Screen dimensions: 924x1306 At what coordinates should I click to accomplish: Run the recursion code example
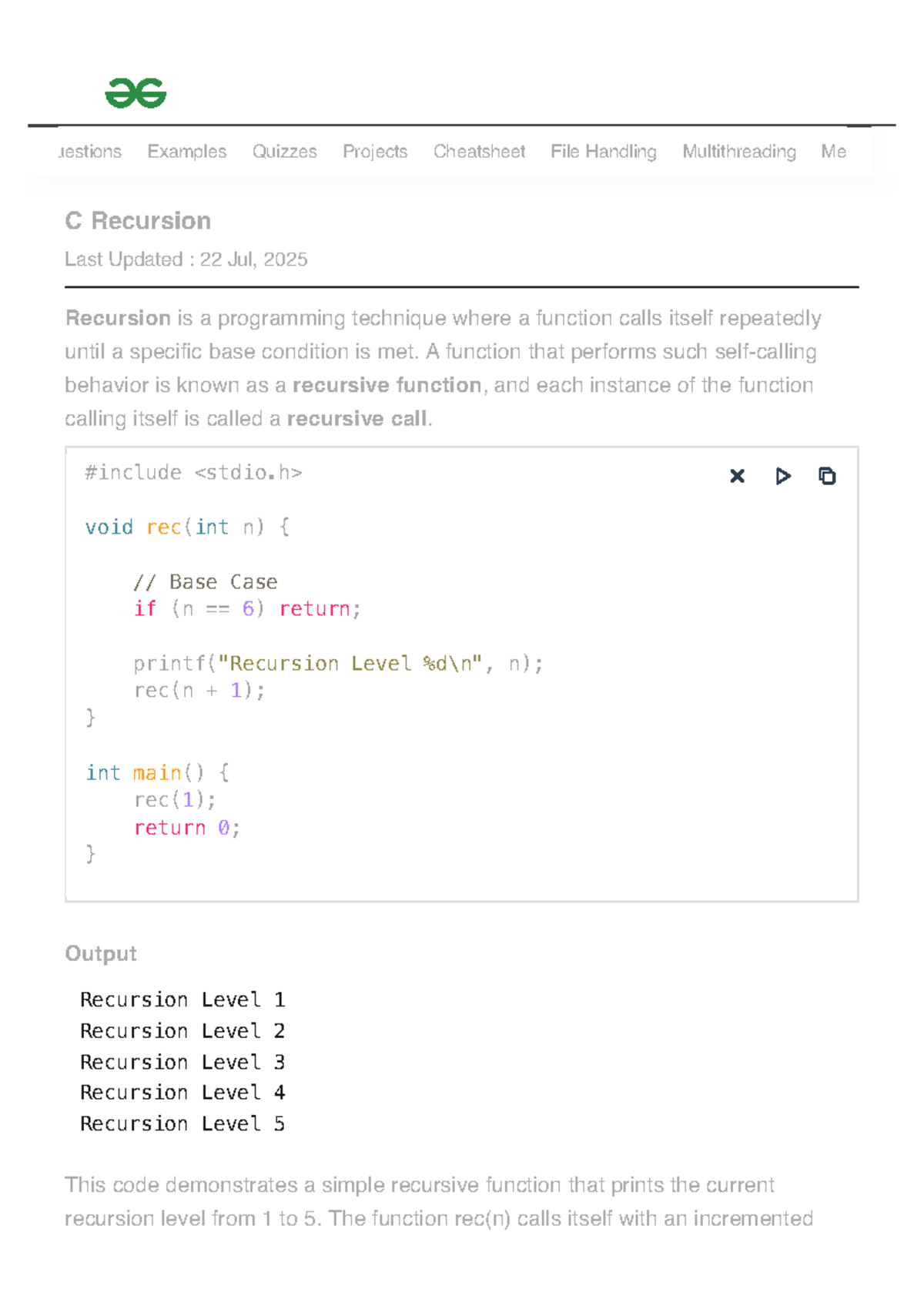[x=782, y=476]
